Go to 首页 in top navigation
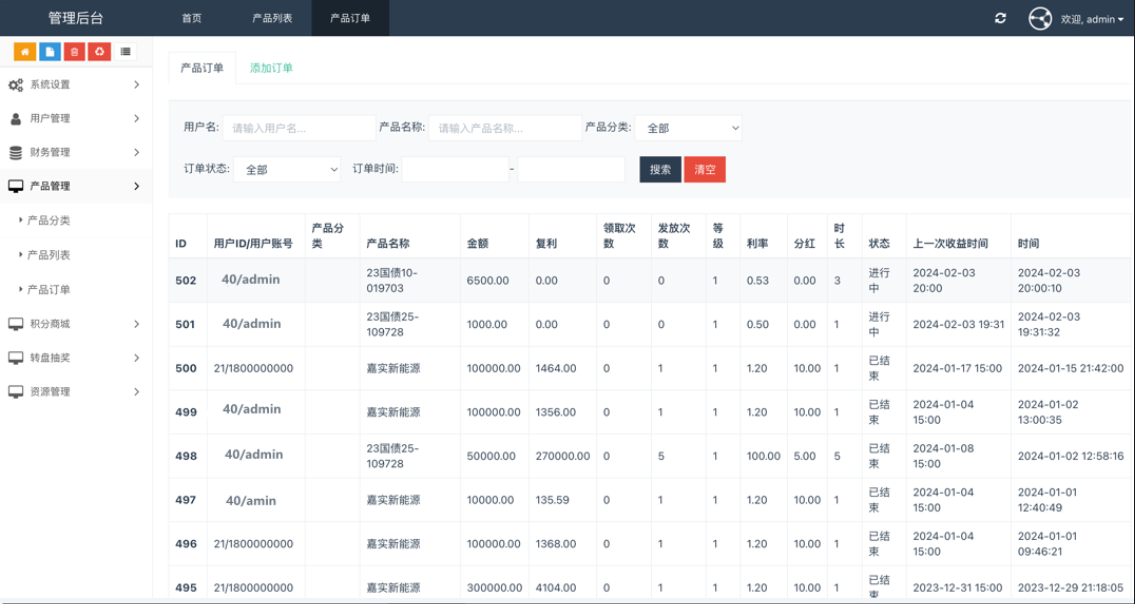This screenshot has height=604, width=1135. 192,18
